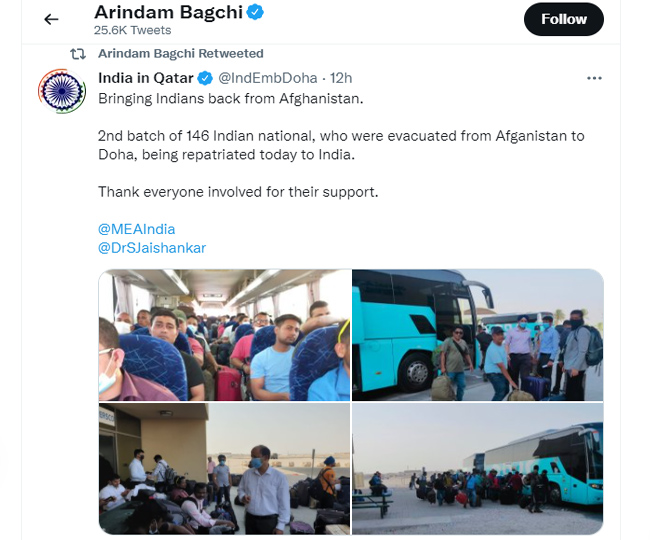Open the @IndEmbDoha handle
Screen dimensions: 650x540
point(268,78)
